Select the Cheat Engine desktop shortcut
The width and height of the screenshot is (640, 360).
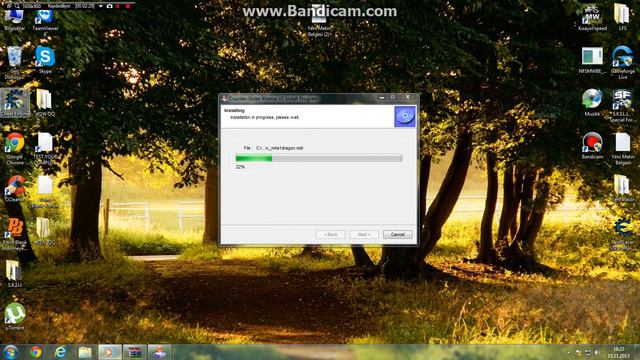click(15, 104)
